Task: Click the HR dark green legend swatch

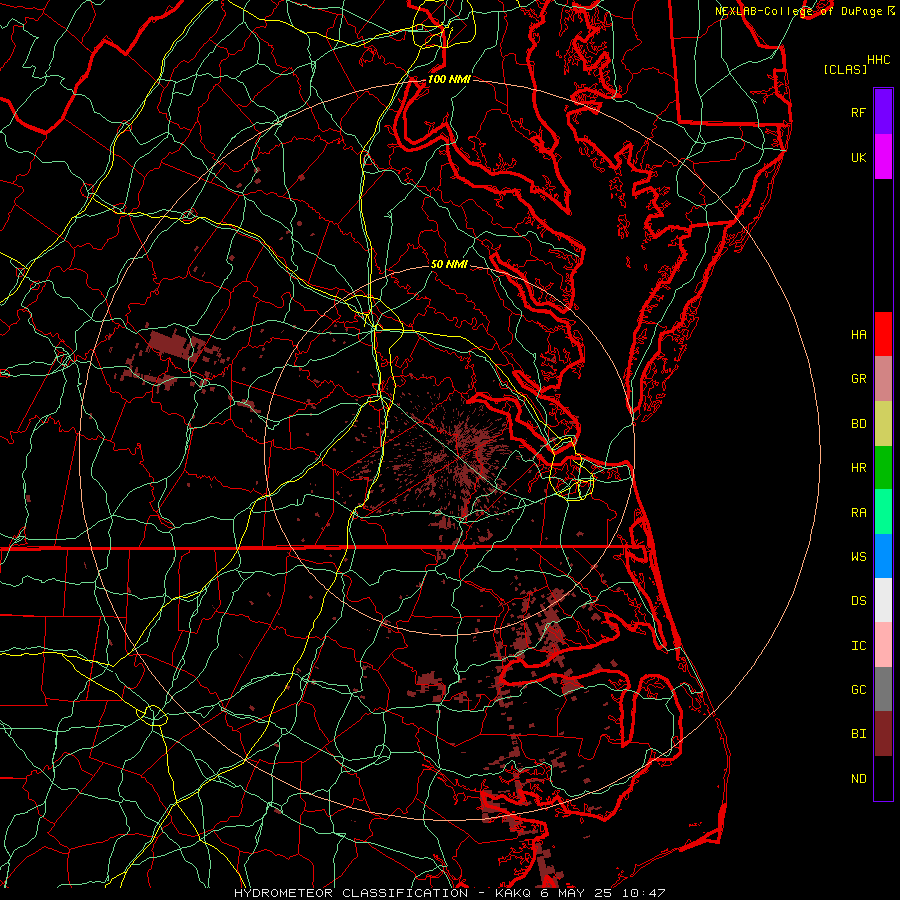Action: point(883,467)
